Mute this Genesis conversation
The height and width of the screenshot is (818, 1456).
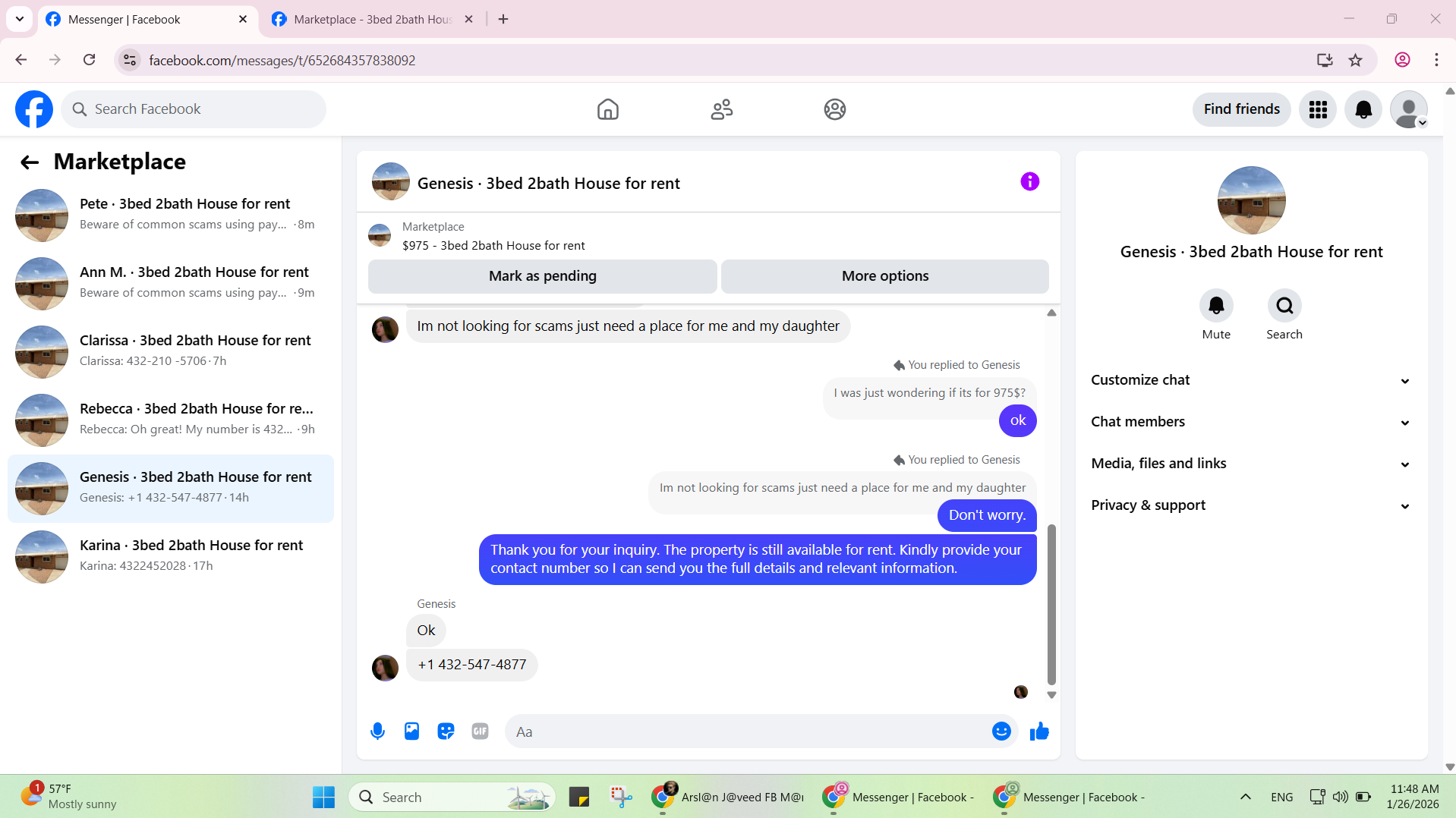pyautogui.click(x=1215, y=306)
